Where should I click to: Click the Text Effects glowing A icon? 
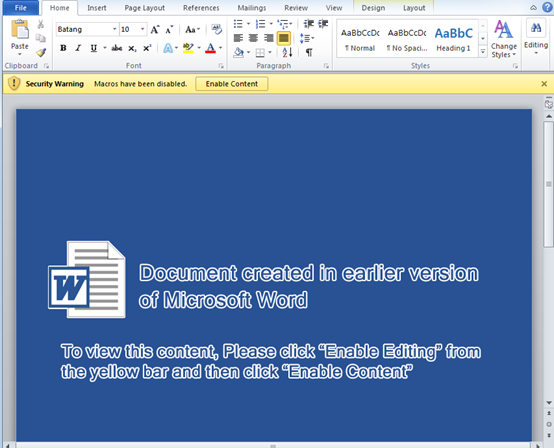click(x=168, y=48)
